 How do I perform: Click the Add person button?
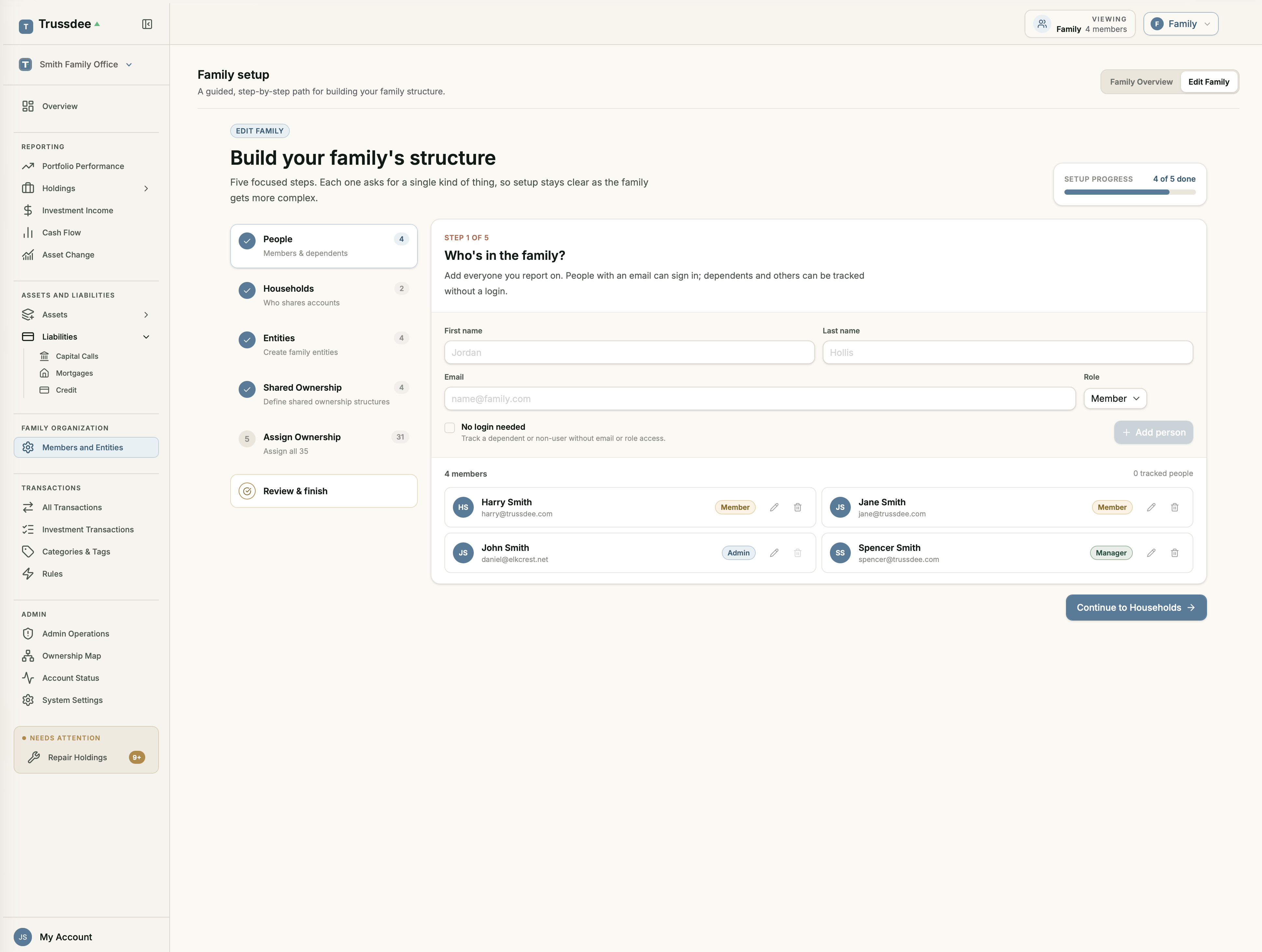pyautogui.click(x=1153, y=432)
